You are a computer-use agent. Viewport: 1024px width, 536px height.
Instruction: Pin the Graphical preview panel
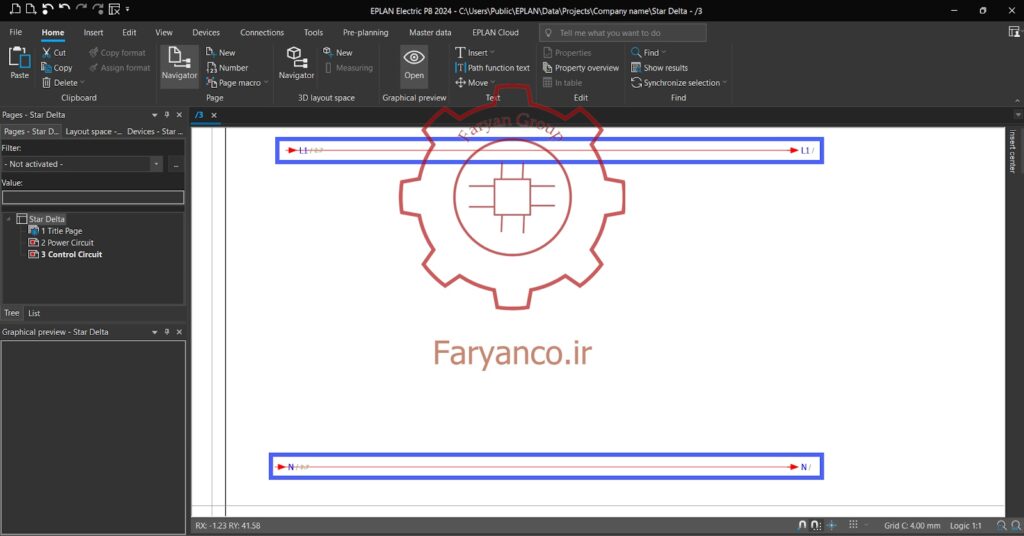[167, 332]
